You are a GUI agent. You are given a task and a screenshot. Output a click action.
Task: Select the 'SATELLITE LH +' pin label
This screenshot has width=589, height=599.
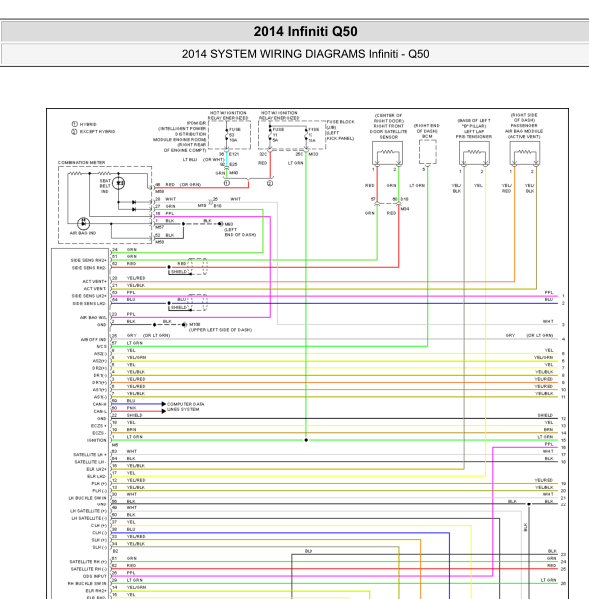click(x=90, y=455)
